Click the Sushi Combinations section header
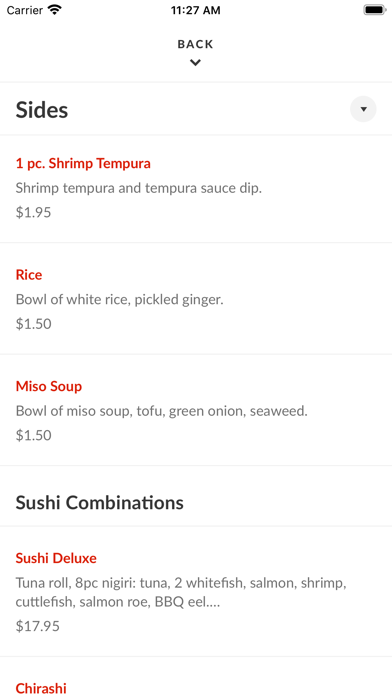This screenshot has width=392, height=696. click(99, 502)
